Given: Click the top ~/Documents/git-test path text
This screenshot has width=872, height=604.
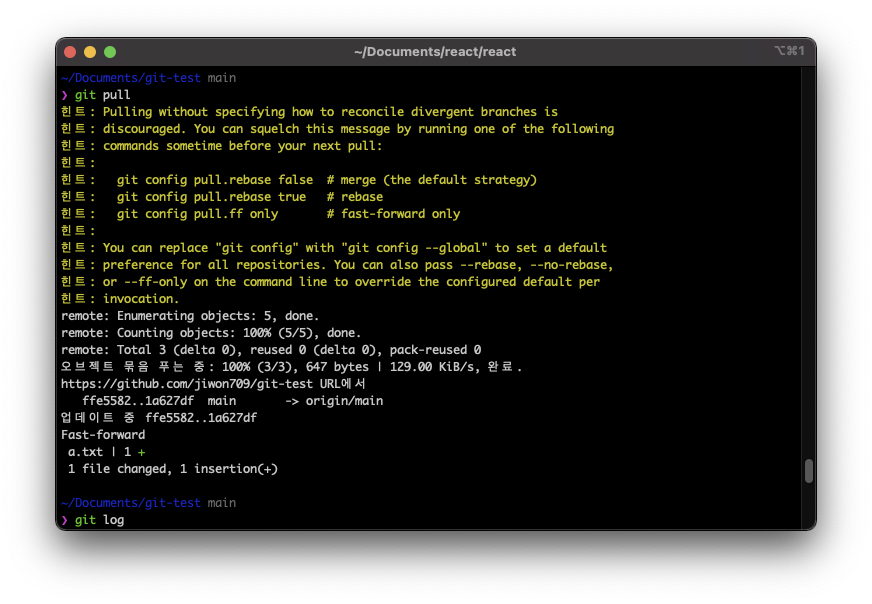Looking at the screenshot, I should [x=131, y=78].
